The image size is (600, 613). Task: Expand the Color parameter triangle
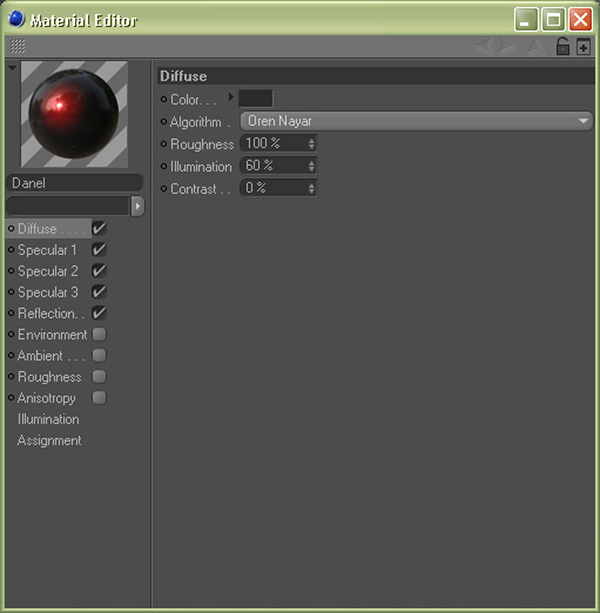point(231,97)
